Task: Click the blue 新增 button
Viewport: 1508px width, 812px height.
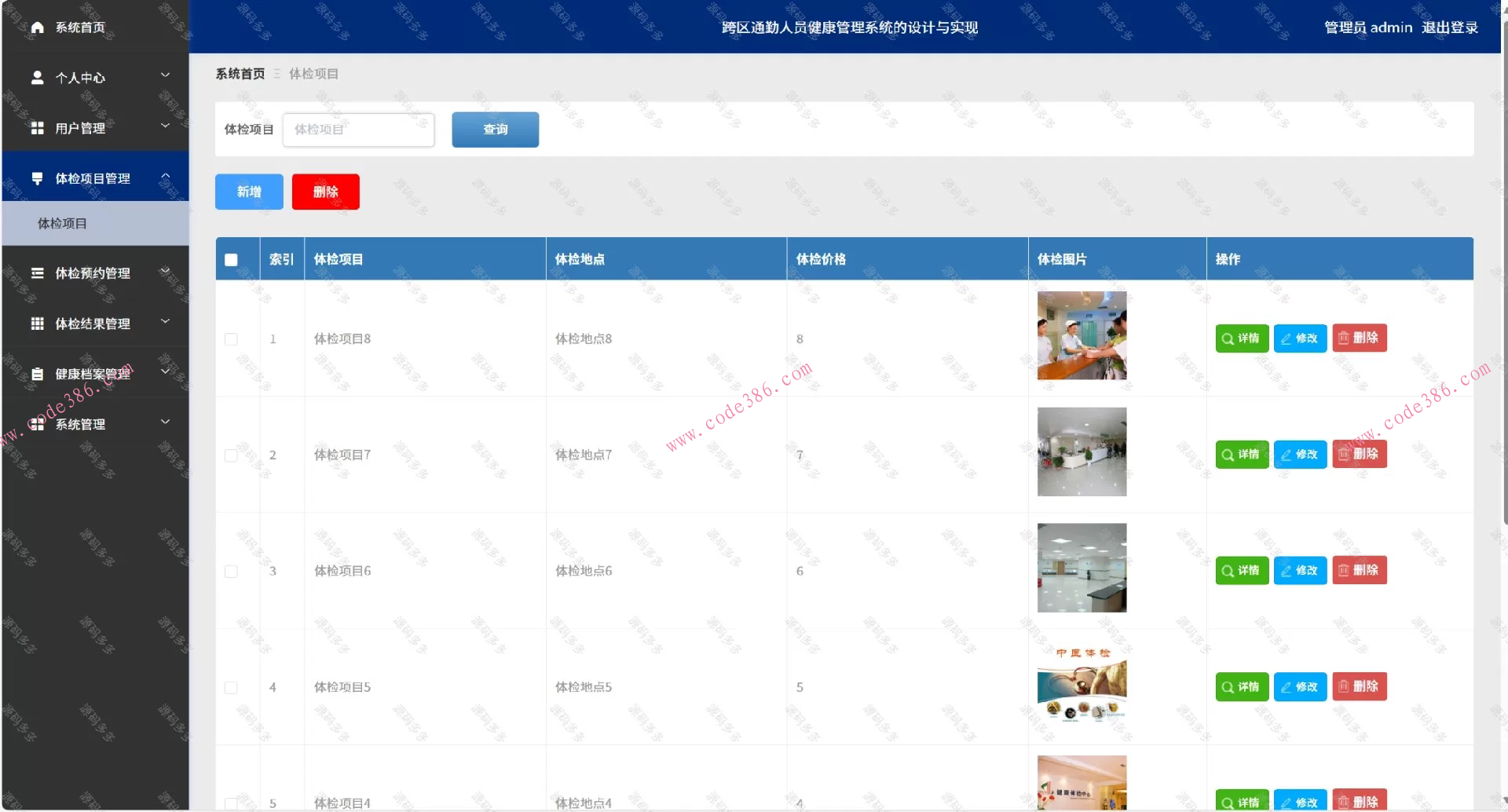Action: pos(248,191)
